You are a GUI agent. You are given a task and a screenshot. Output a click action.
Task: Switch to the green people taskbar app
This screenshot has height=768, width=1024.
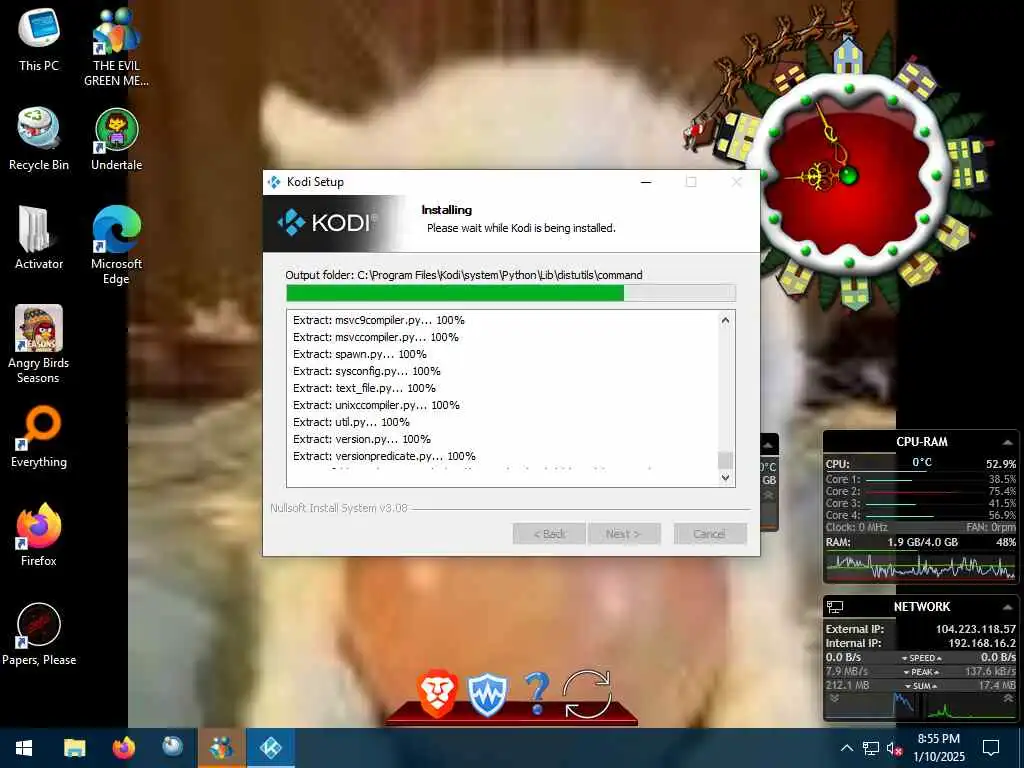pos(221,748)
